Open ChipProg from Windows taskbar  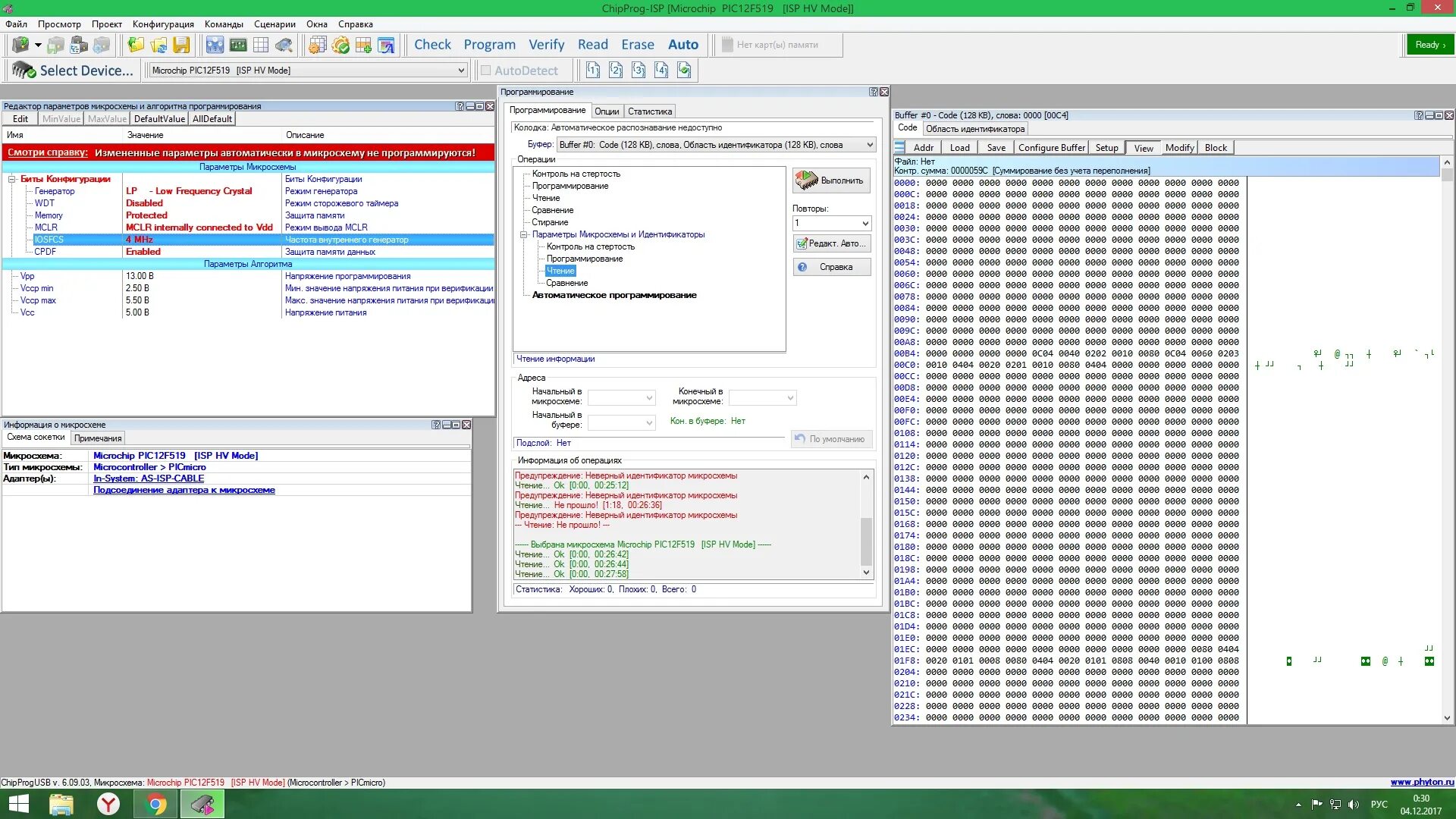pyautogui.click(x=202, y=804)
